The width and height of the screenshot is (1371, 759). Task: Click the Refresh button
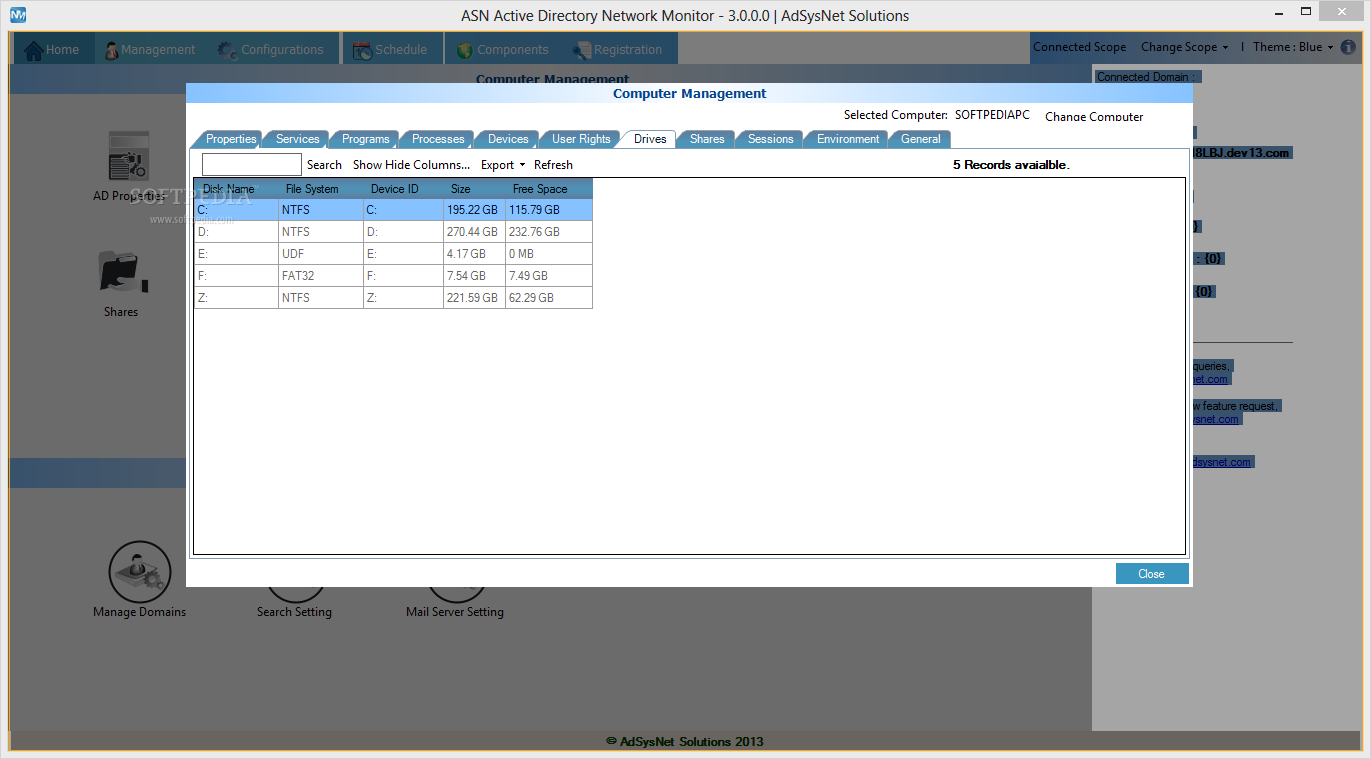pyautogui.click(x=553, y=165)
